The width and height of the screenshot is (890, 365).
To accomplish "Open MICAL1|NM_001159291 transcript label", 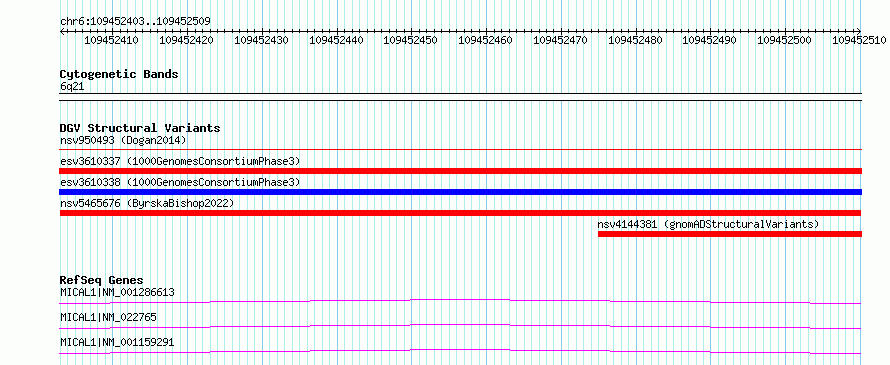I will click(117, 342).
